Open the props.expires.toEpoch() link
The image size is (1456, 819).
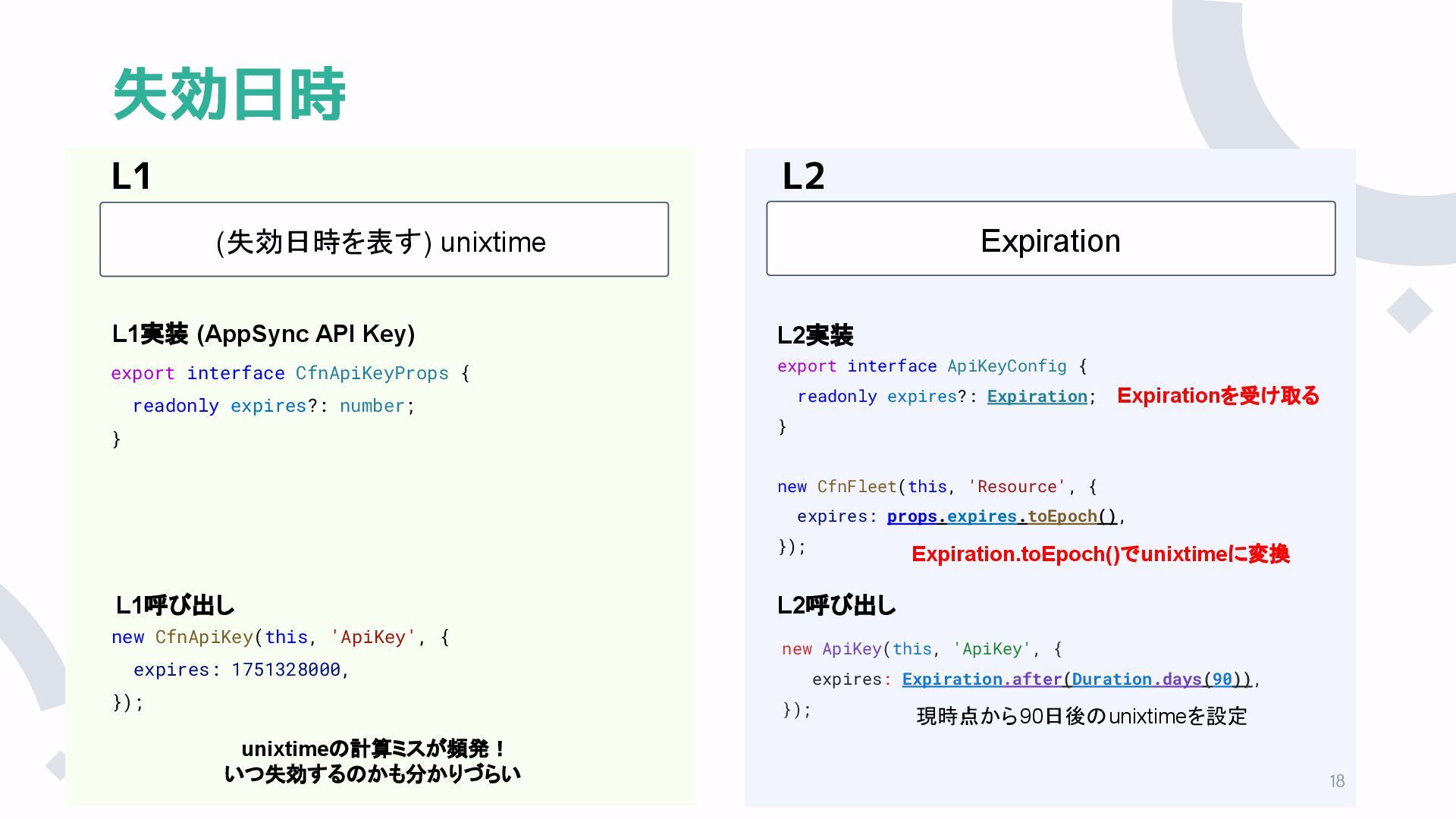[x=1002, y=516]
